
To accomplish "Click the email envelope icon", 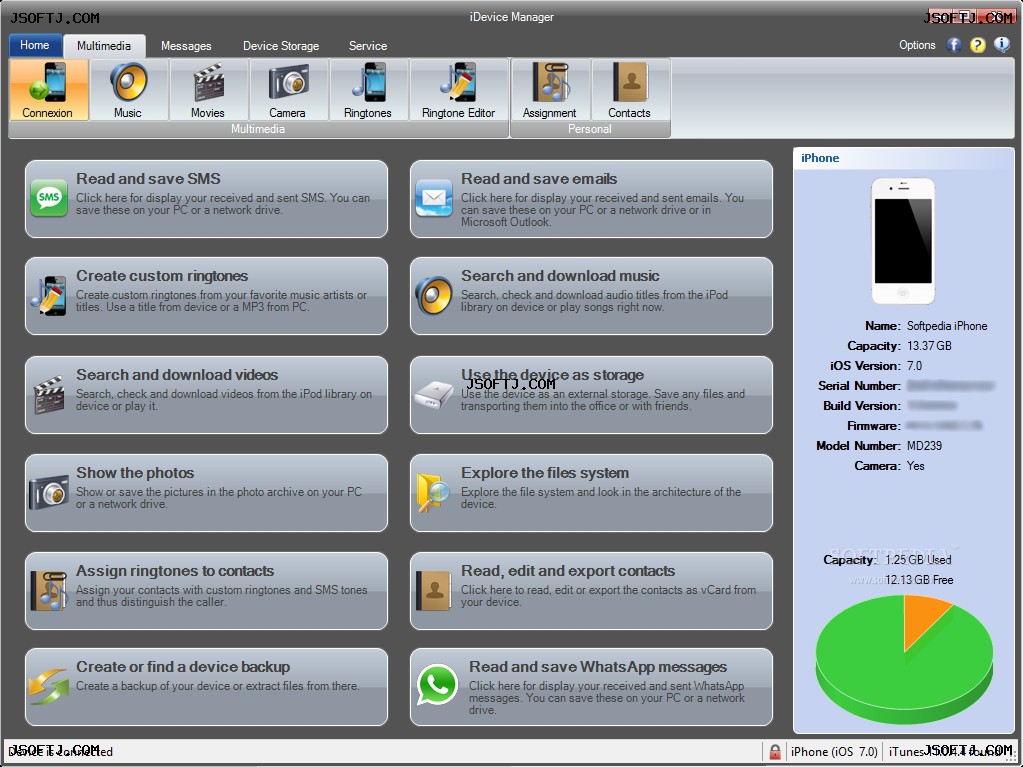I will click(434, 198).
